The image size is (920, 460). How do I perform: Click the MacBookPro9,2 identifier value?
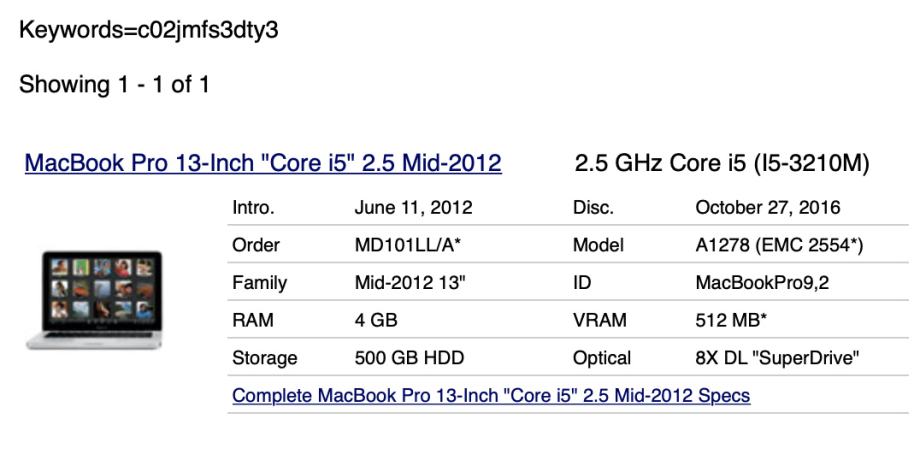click(x=757, y=283)
